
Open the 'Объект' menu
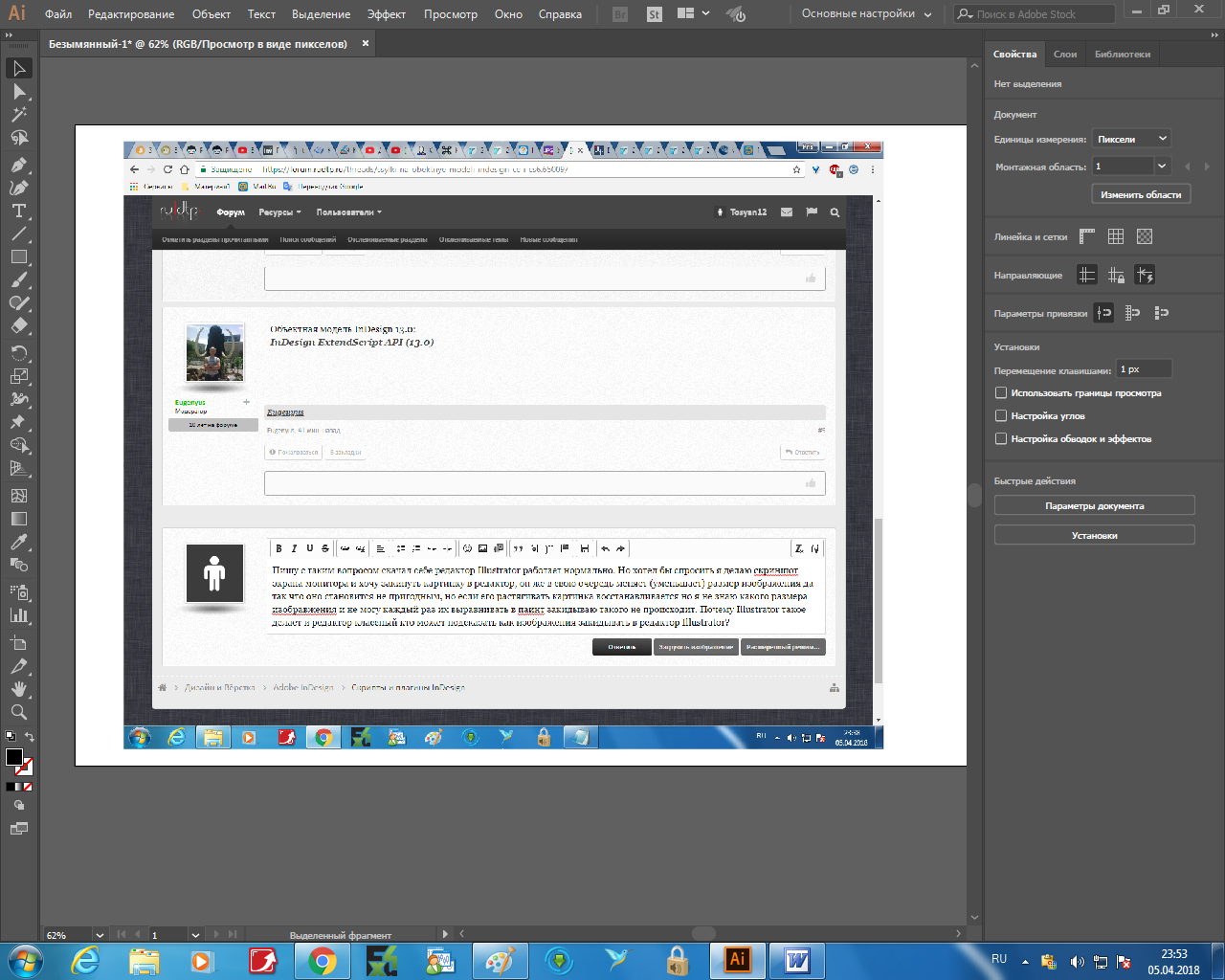pyautogui.click(x=212, y=14)
